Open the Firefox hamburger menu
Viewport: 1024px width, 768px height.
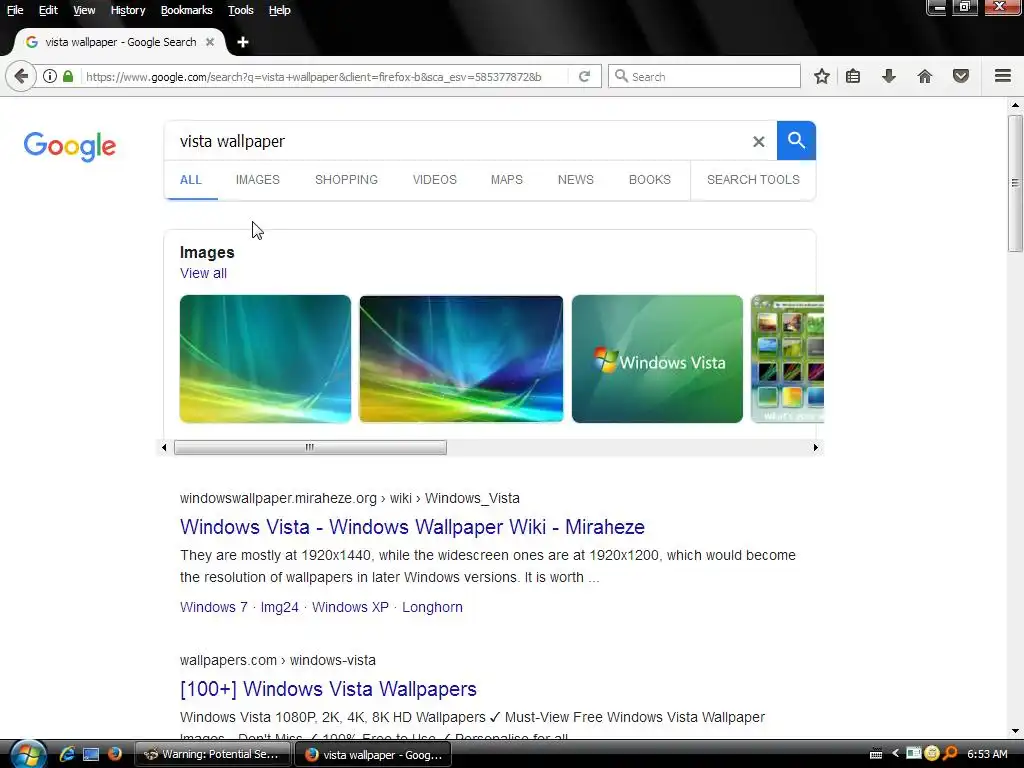[x=1003, y=76]
